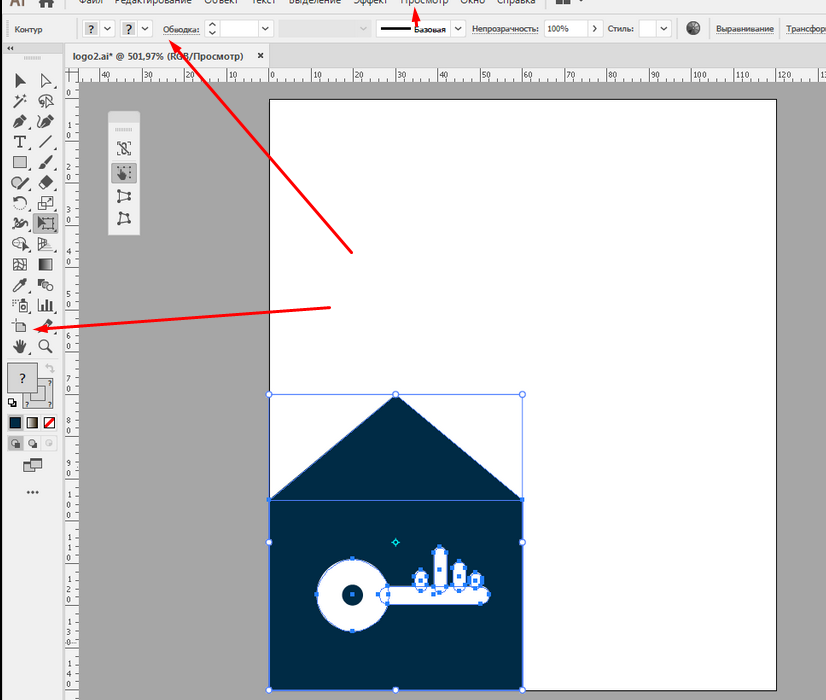Expand opacity slider arrow beside 100%
The image size is (826, 700).
[x=595, y=28]
